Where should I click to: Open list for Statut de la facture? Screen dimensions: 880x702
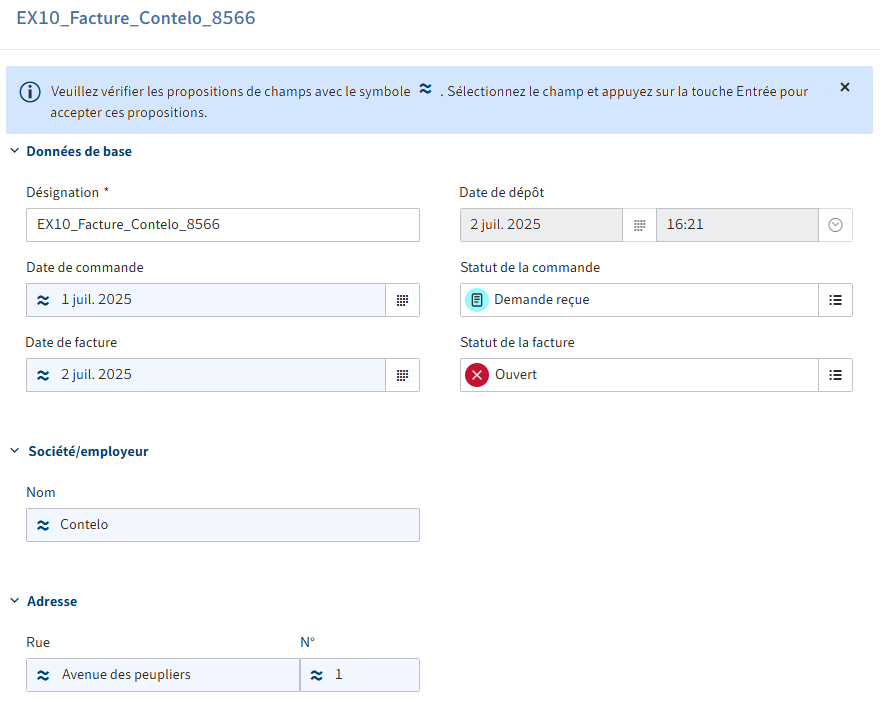tap(835, 375)
